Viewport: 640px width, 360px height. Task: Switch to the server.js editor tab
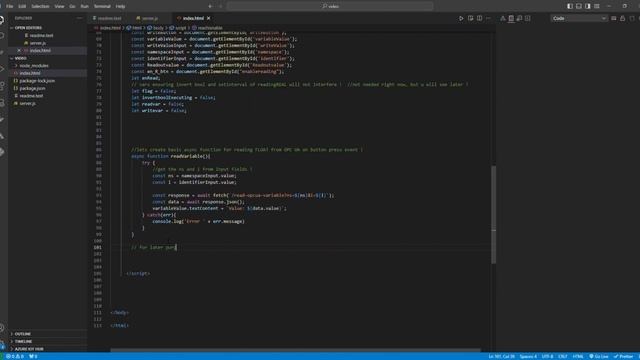click(149, 18)
